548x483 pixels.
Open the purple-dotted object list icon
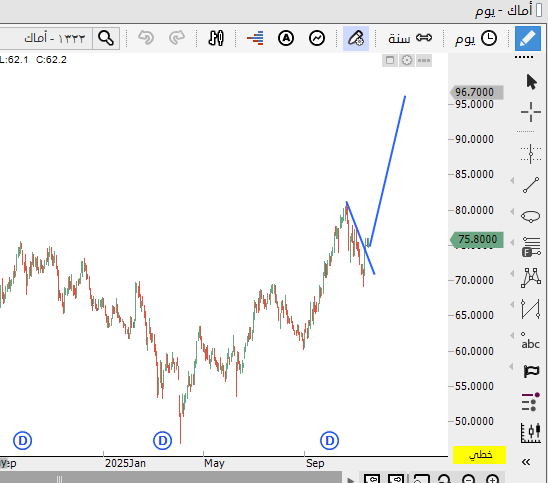coord(531,402)
